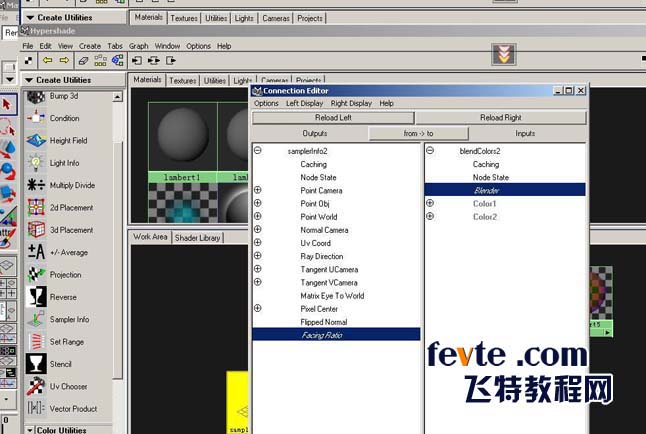Create a Light Info utility node

click(64, 163)
